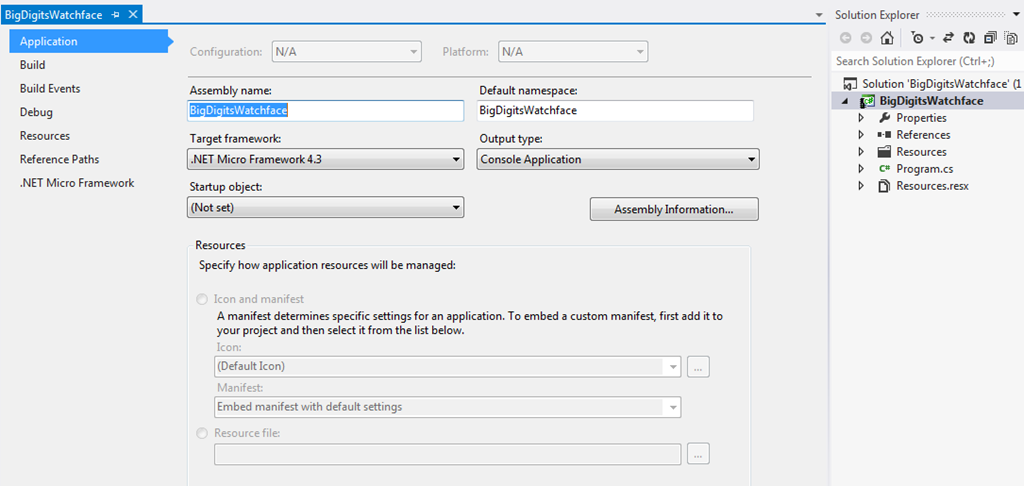The width and height of the screenshot is (1024, 486).
Task: Click the wrench icon beside Properties
Action: [x=885, y=118]
